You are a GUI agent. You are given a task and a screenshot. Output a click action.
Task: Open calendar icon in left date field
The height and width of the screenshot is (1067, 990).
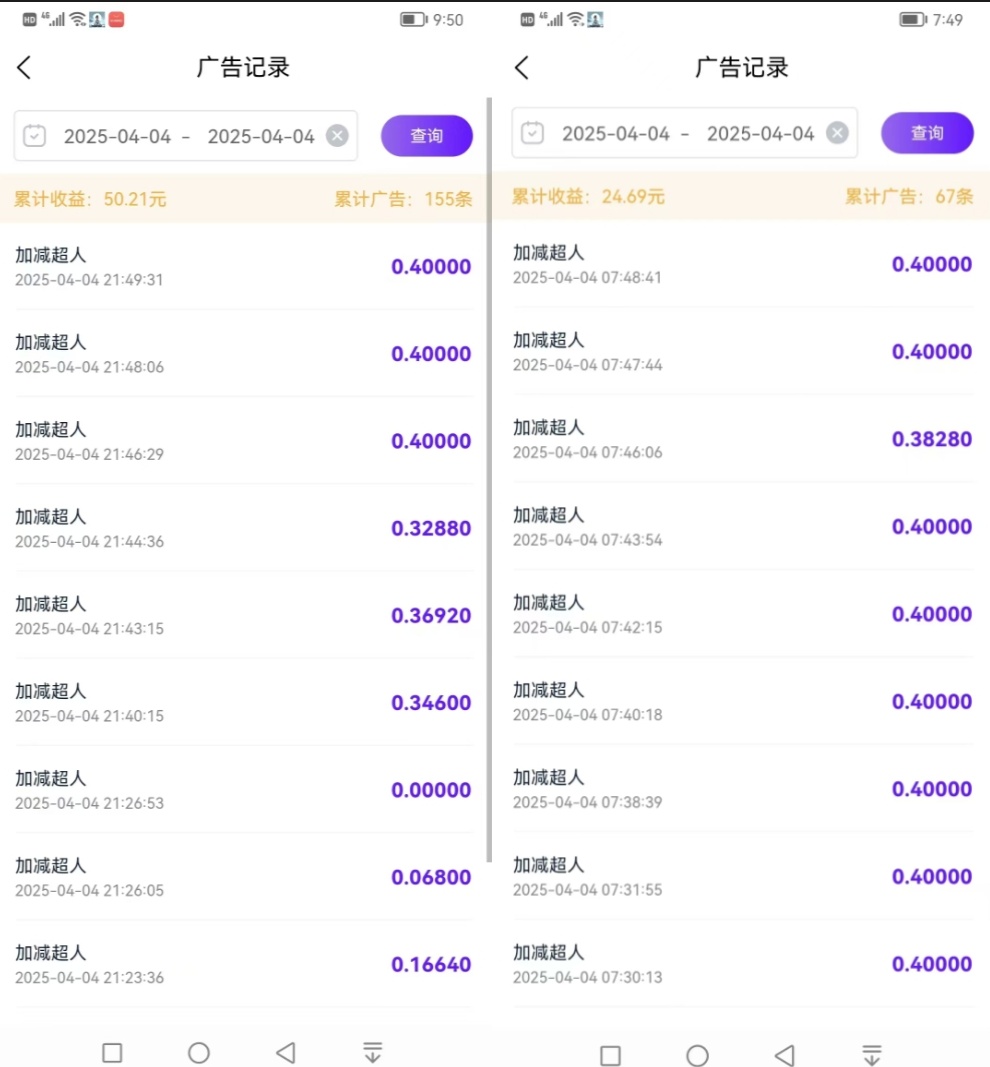(35, 135)
